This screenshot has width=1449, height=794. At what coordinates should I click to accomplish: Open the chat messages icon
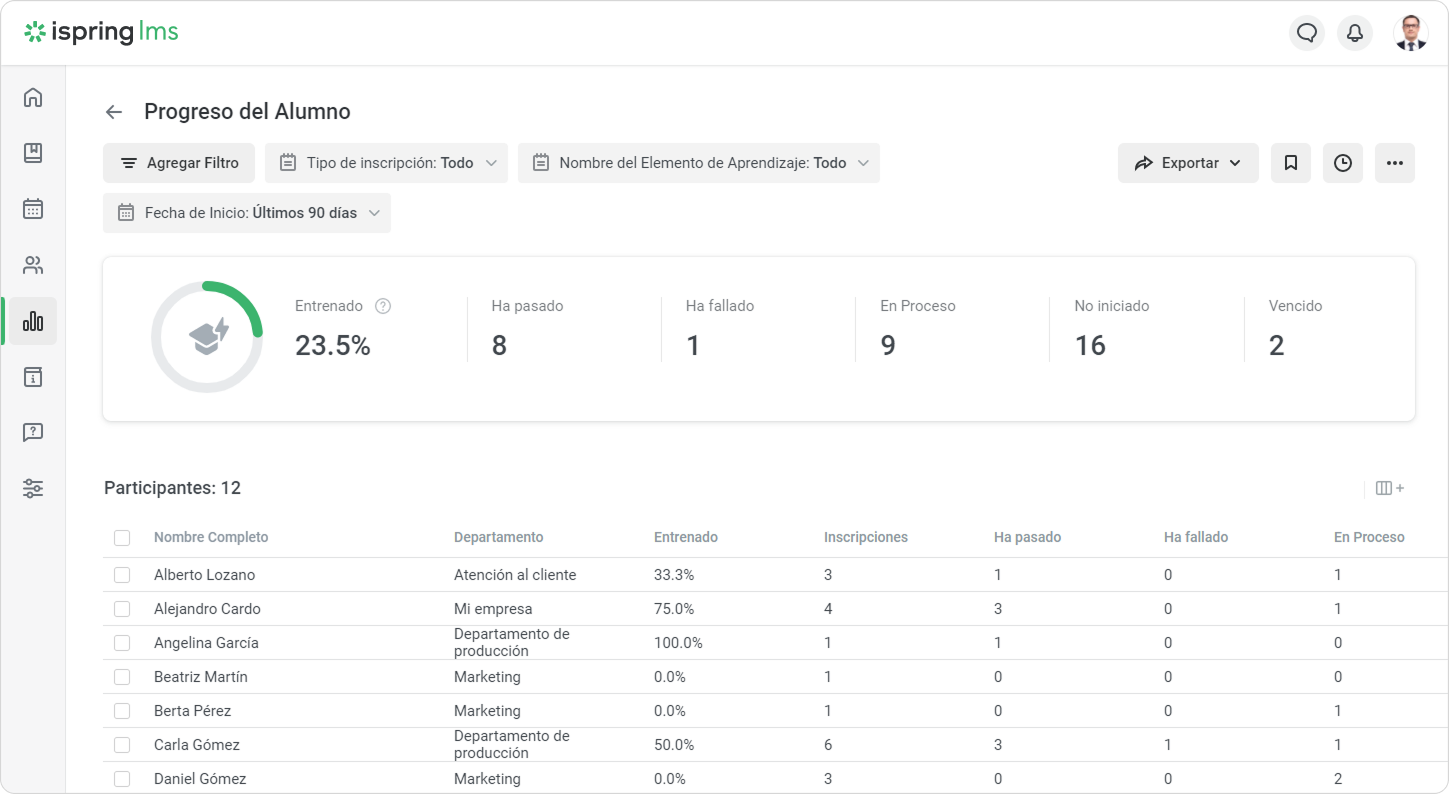point(1307,33)
